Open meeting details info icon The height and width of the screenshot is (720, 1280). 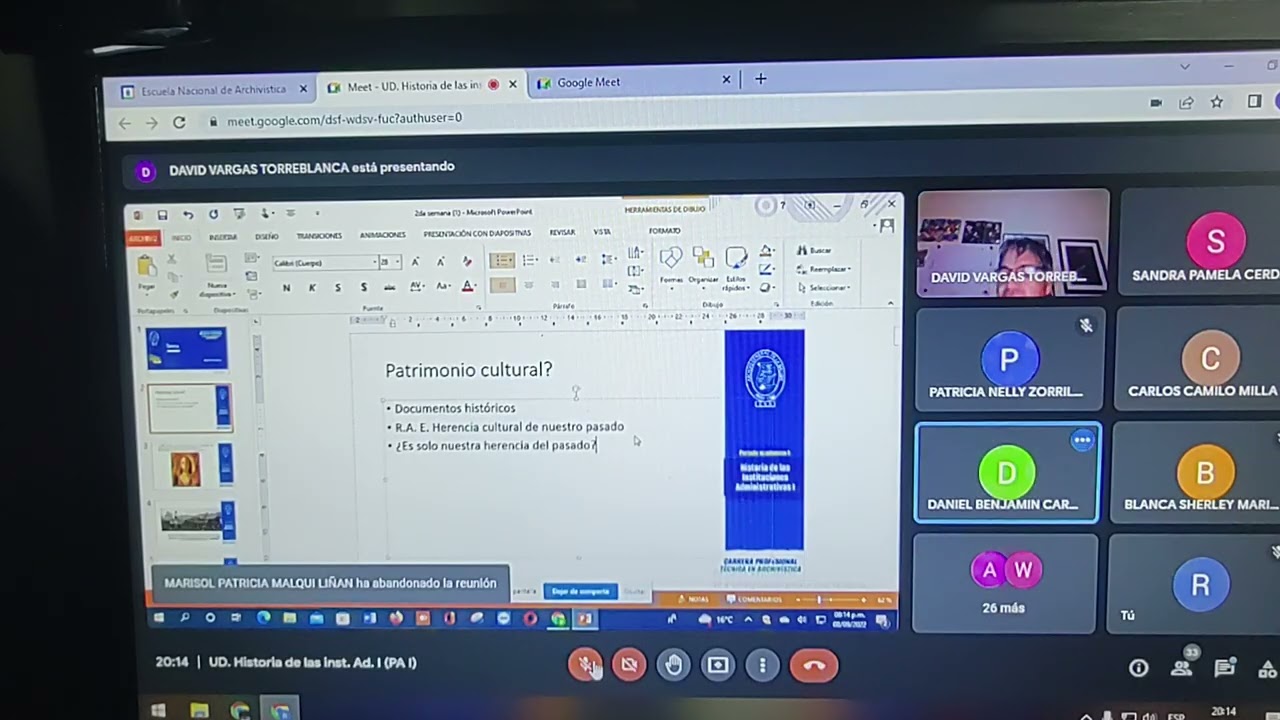click(x=1138, y=669)
